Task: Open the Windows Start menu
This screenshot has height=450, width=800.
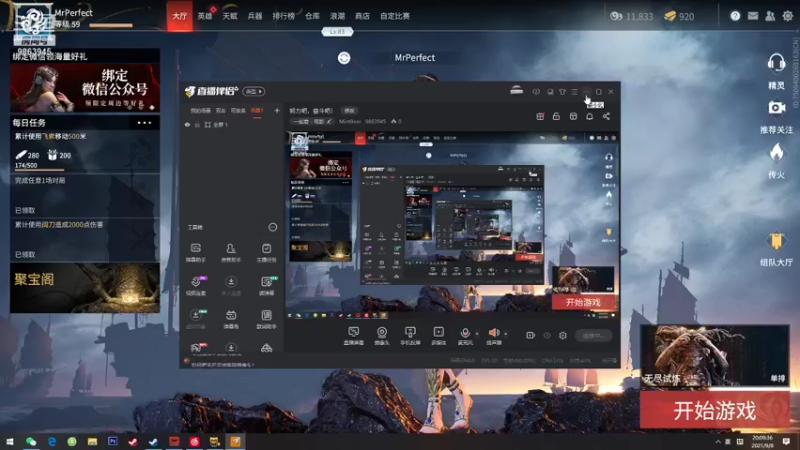Action: coord(10,441)
